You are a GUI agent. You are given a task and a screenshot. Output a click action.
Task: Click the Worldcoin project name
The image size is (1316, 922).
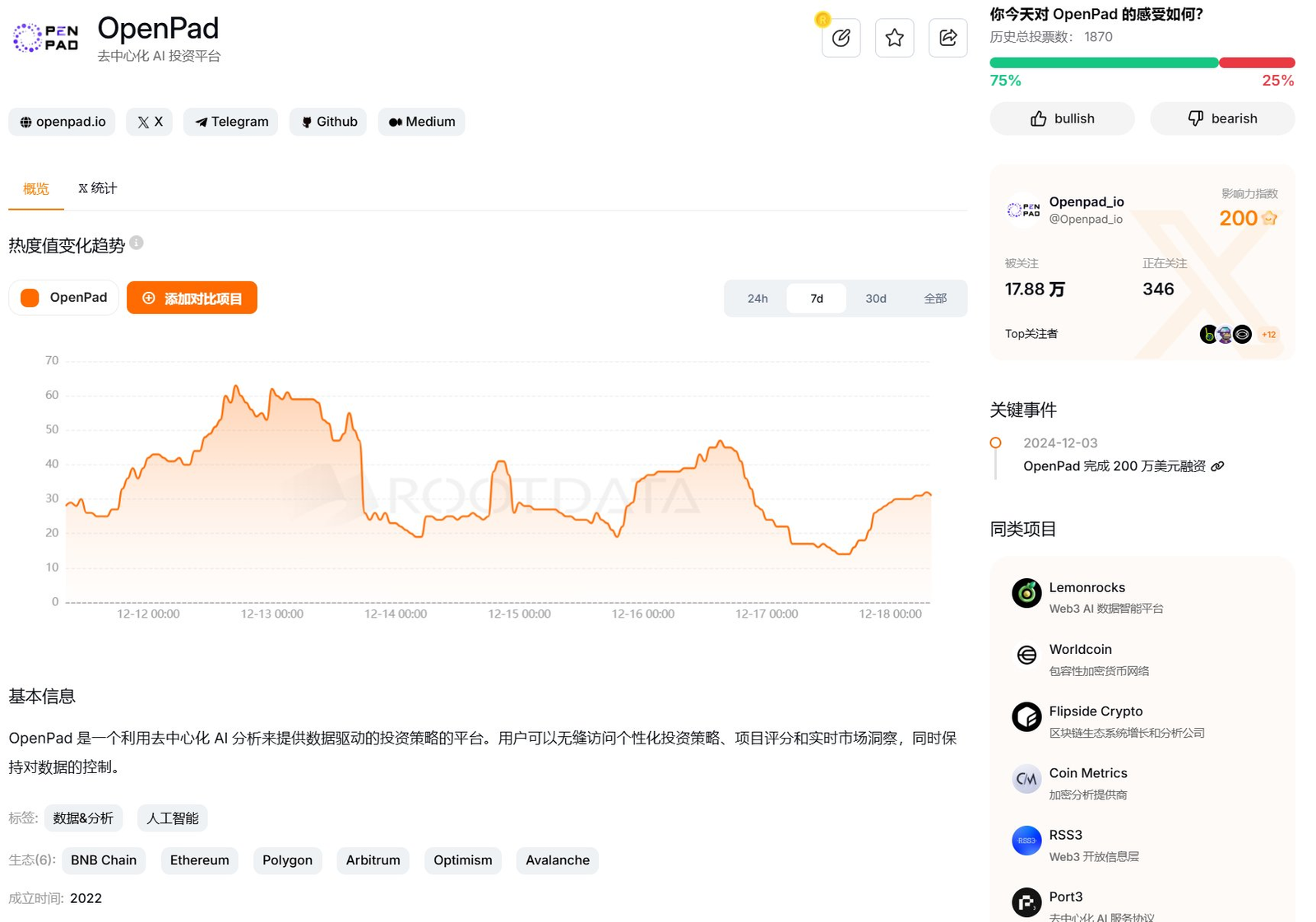[1080, 649]
